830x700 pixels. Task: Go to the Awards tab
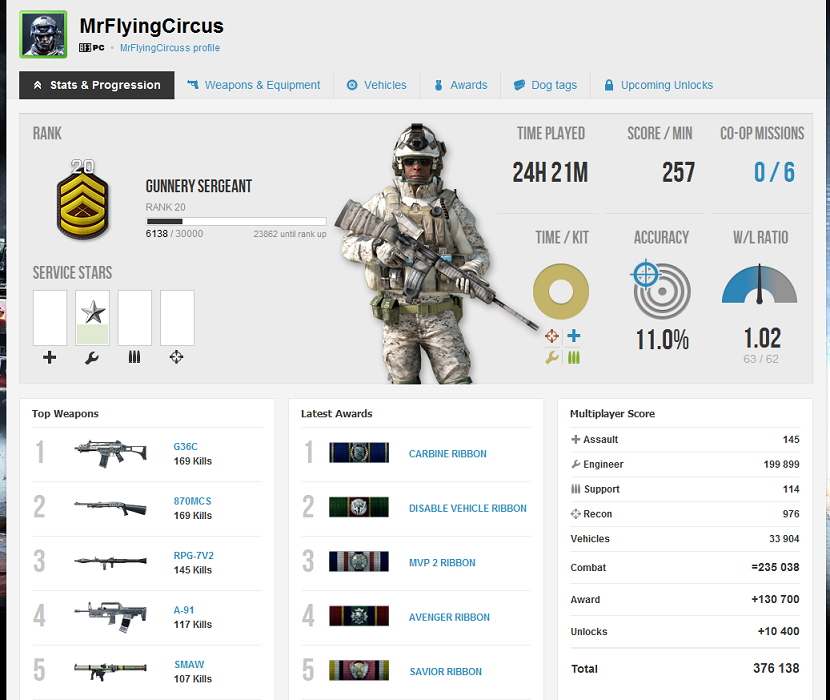tap(461, 85)
